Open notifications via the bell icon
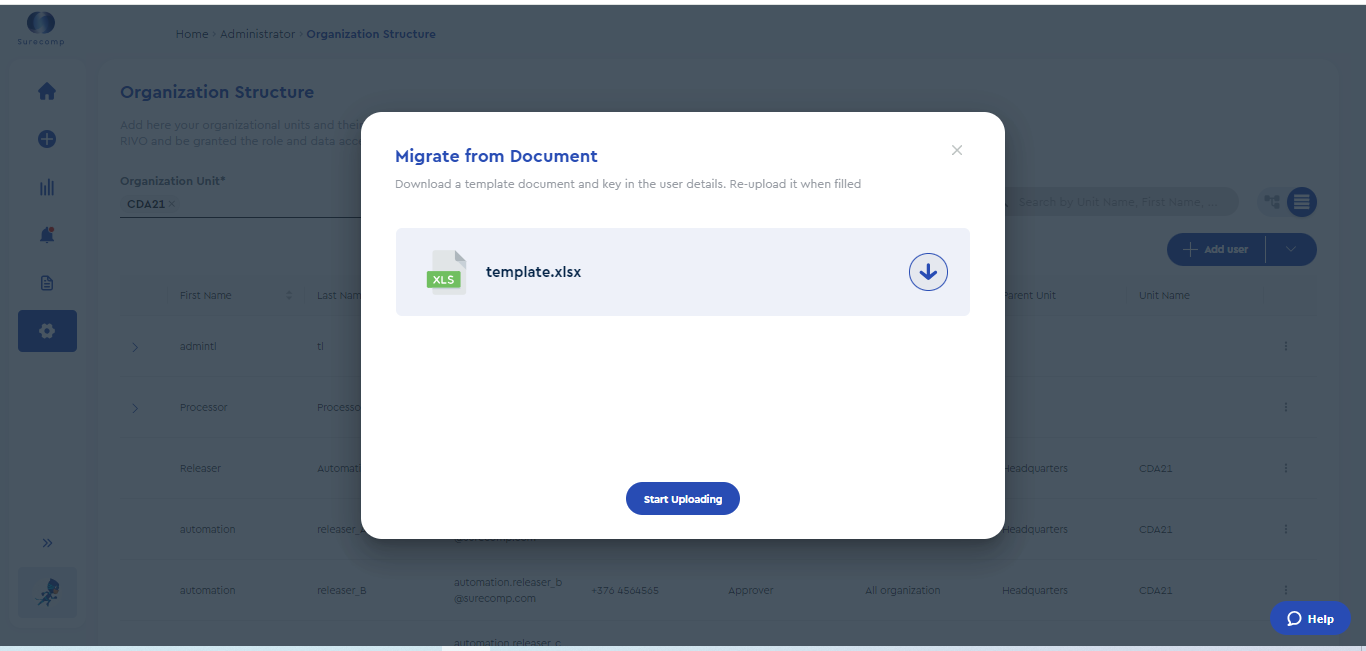This screenshot has width=1366, height=651. (46, 234)
